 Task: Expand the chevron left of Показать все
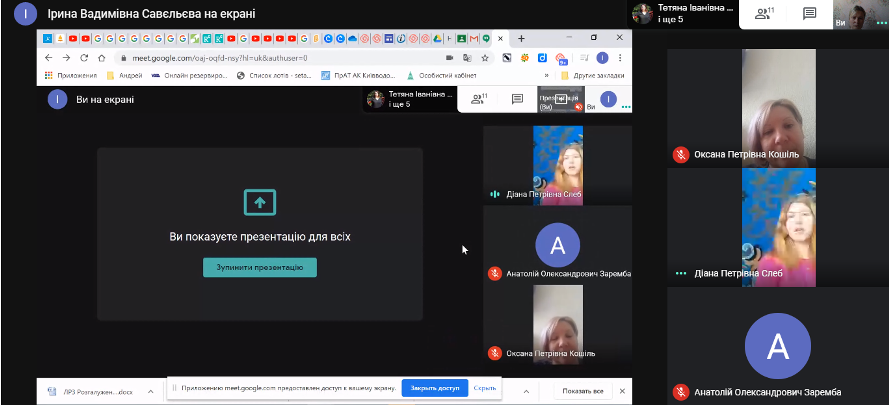pos(526,391)
